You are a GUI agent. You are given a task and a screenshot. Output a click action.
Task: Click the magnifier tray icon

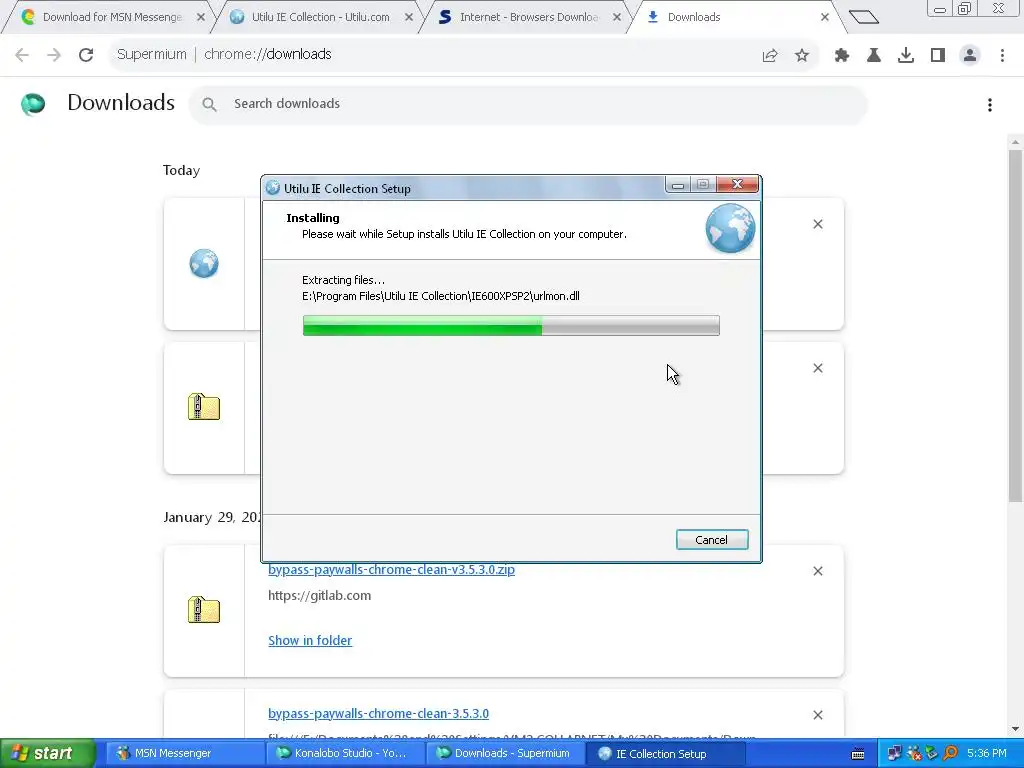[950, 754]
